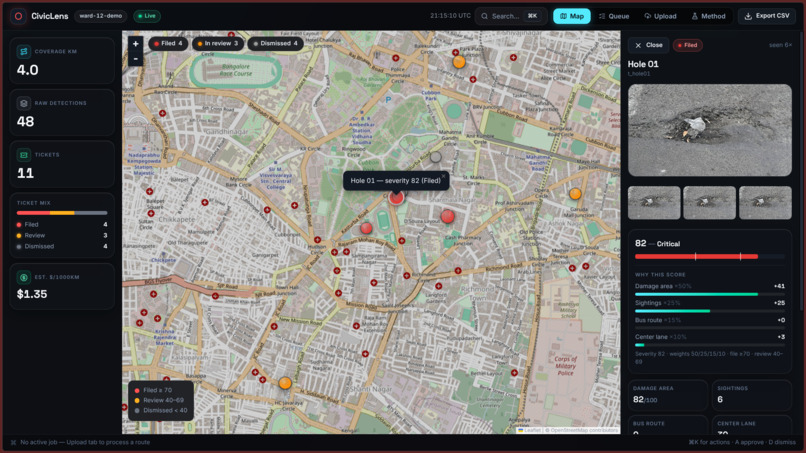Click the Center lane score bar
Viewport: 806px width, 453px height.
(x=709, y=345)
